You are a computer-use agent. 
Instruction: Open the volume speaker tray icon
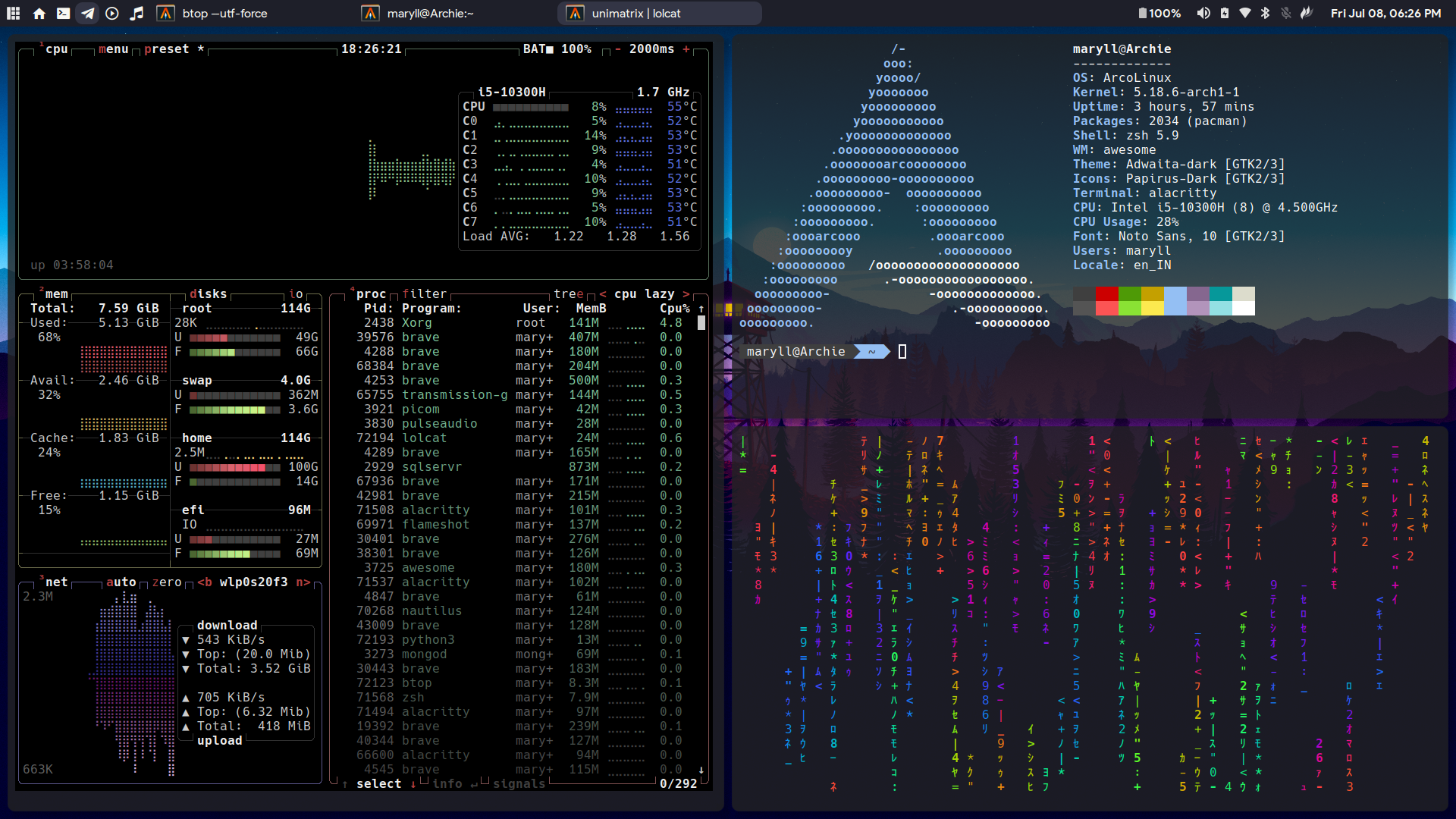[1203, 13]
